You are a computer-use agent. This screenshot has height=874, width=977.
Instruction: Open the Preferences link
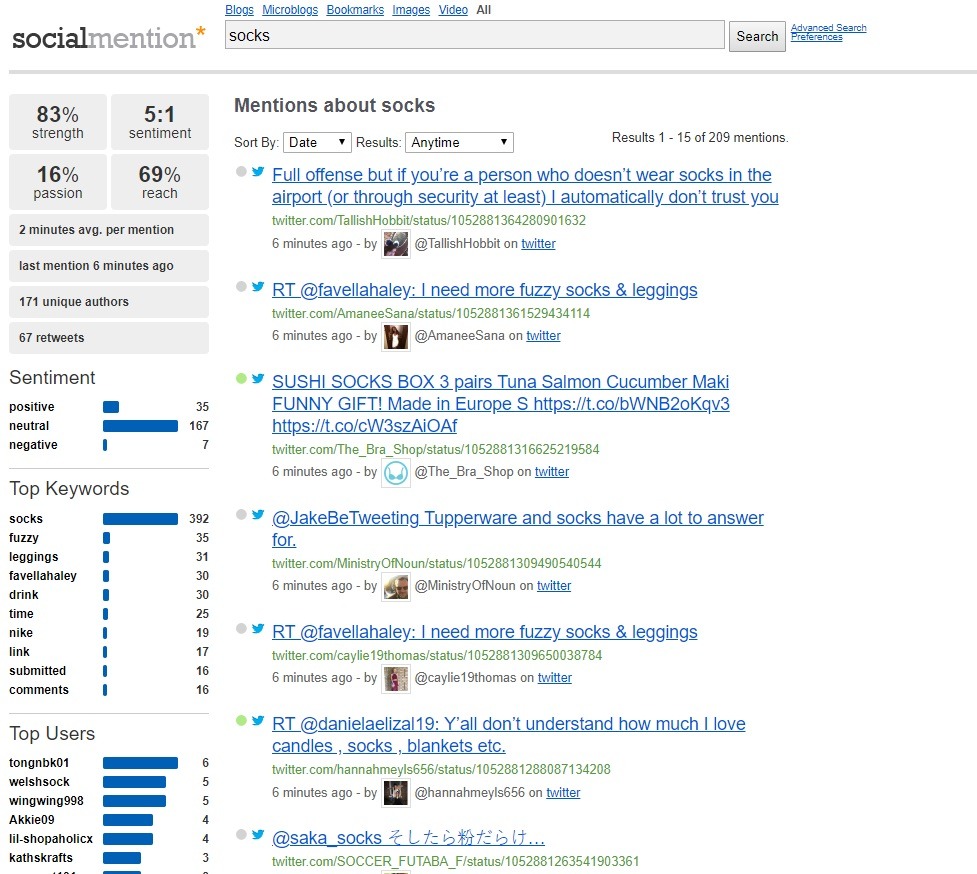[x=816, y=37]
